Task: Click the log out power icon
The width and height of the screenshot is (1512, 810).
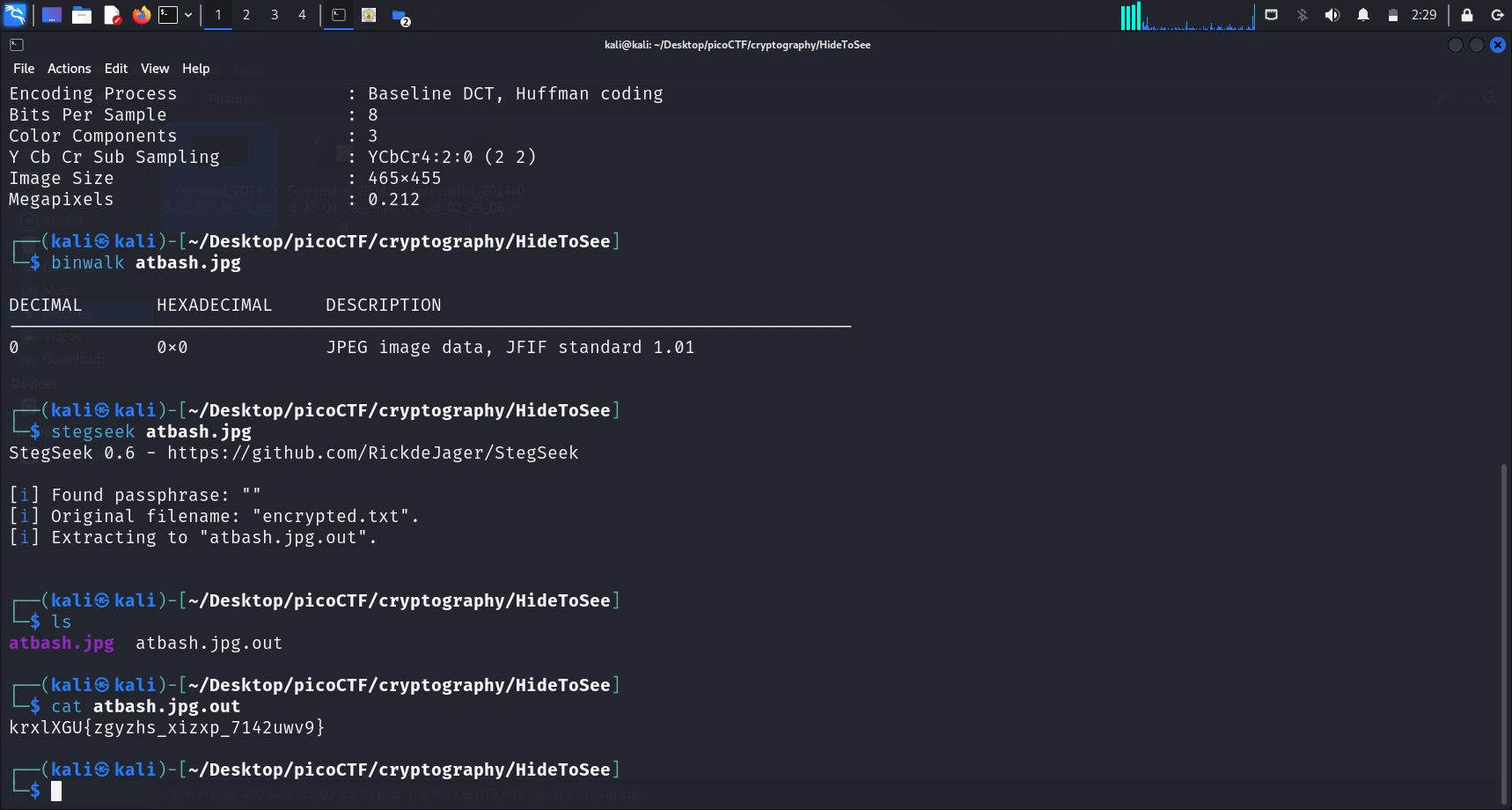Action: 1497,15
